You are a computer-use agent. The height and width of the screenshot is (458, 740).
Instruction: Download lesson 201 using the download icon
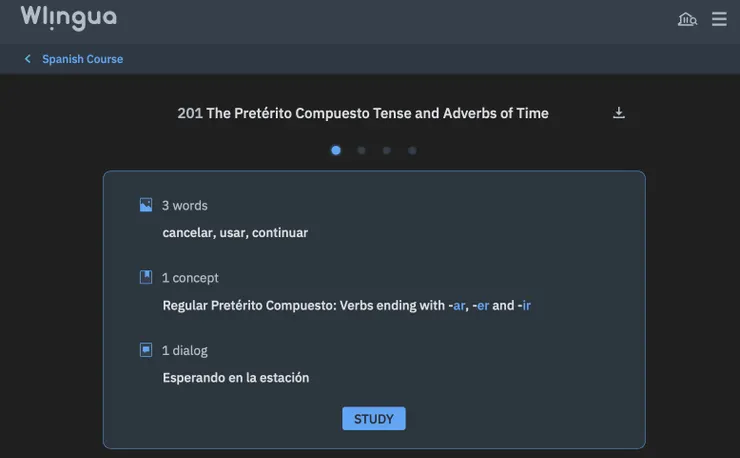(619, 113)
